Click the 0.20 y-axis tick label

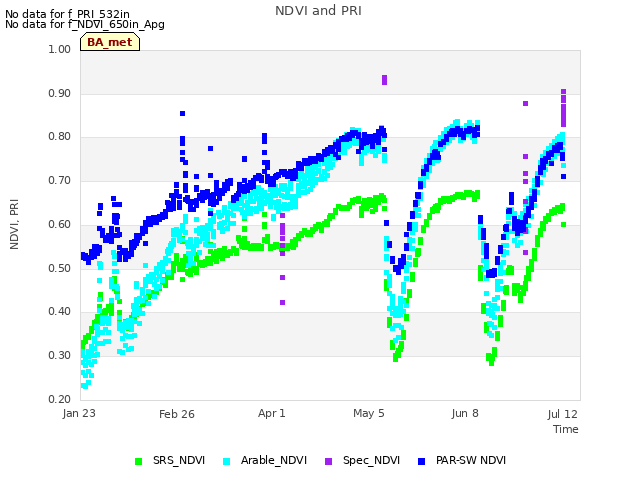pos(60,399)
